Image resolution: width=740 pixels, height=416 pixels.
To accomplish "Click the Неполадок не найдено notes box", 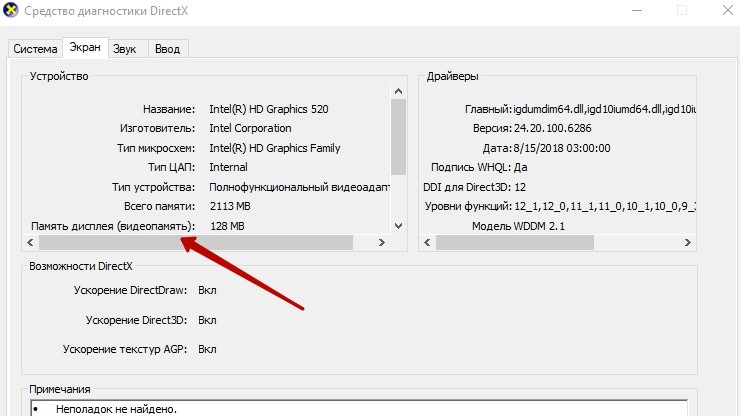I will [x=359, y=408].
